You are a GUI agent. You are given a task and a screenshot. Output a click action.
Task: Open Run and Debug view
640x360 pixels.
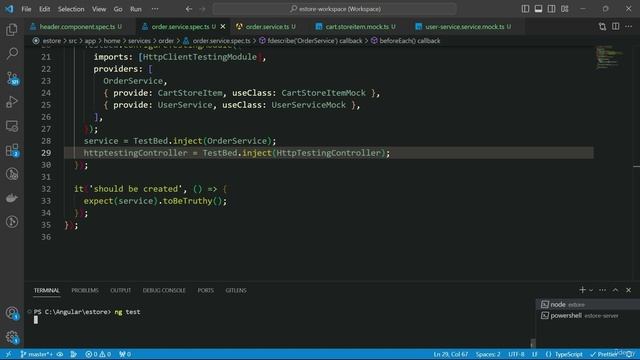12,102
